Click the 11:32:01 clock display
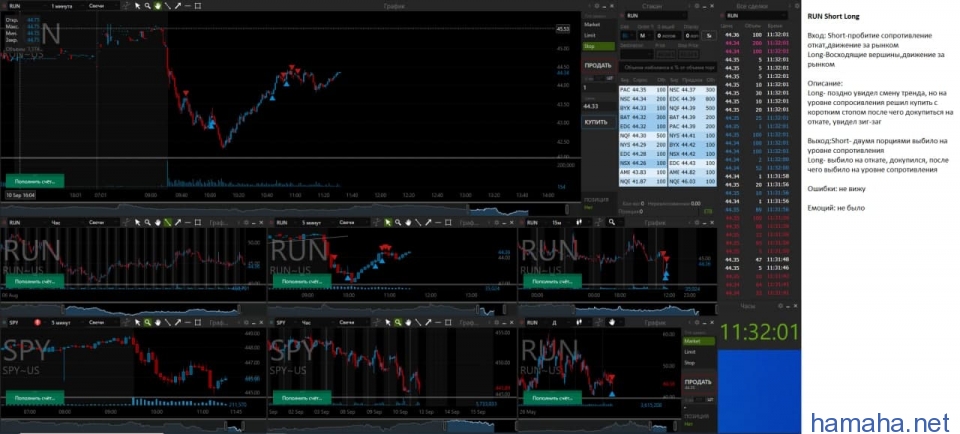This screenshot has width=960, height=434. pos(759,332)
